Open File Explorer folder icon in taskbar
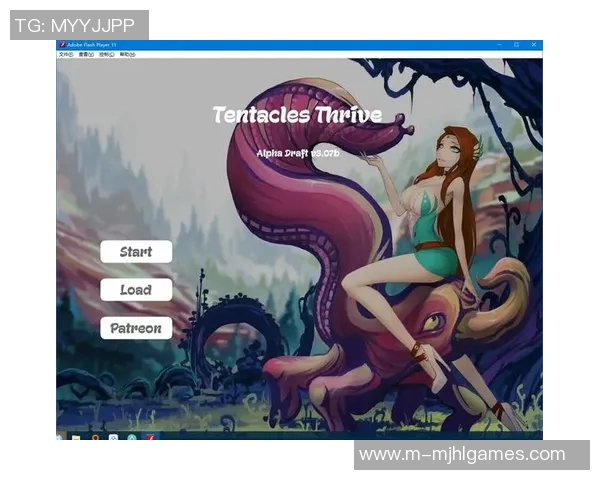600x480 pixels. [76, 436]
